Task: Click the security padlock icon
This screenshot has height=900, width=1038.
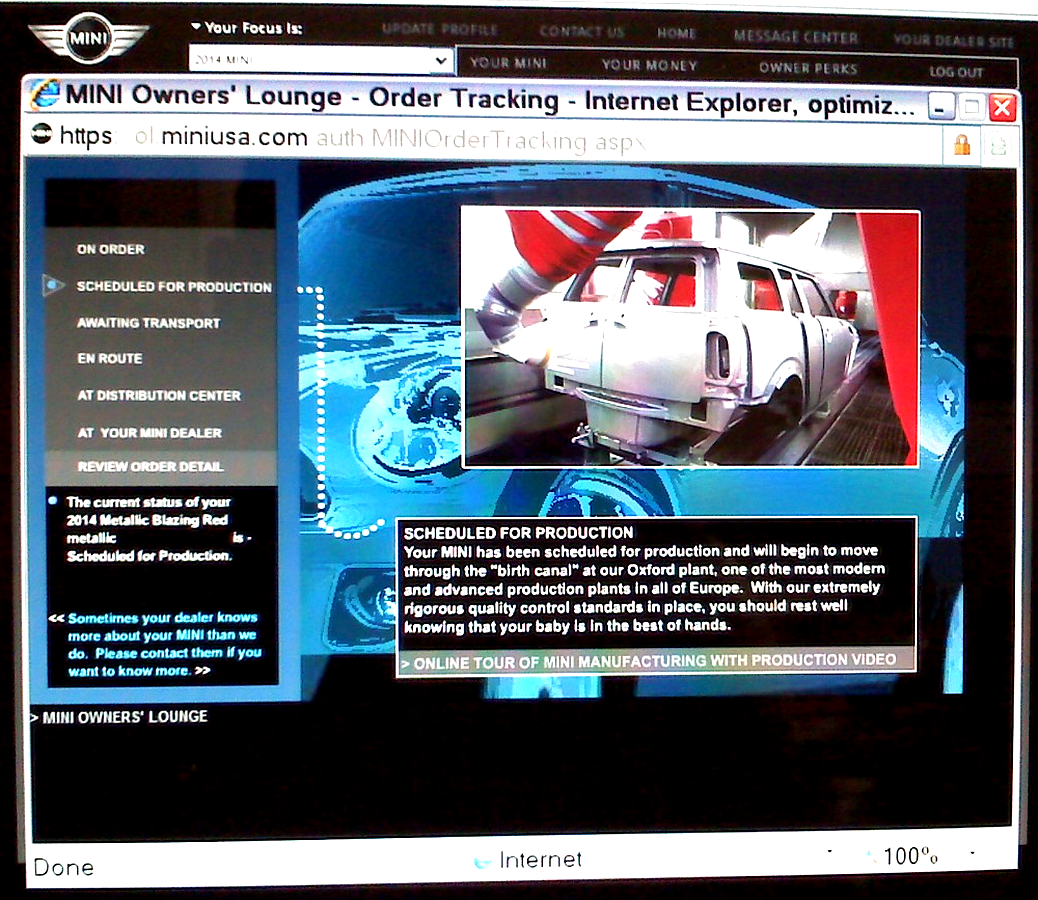Action: coord(961,144)
